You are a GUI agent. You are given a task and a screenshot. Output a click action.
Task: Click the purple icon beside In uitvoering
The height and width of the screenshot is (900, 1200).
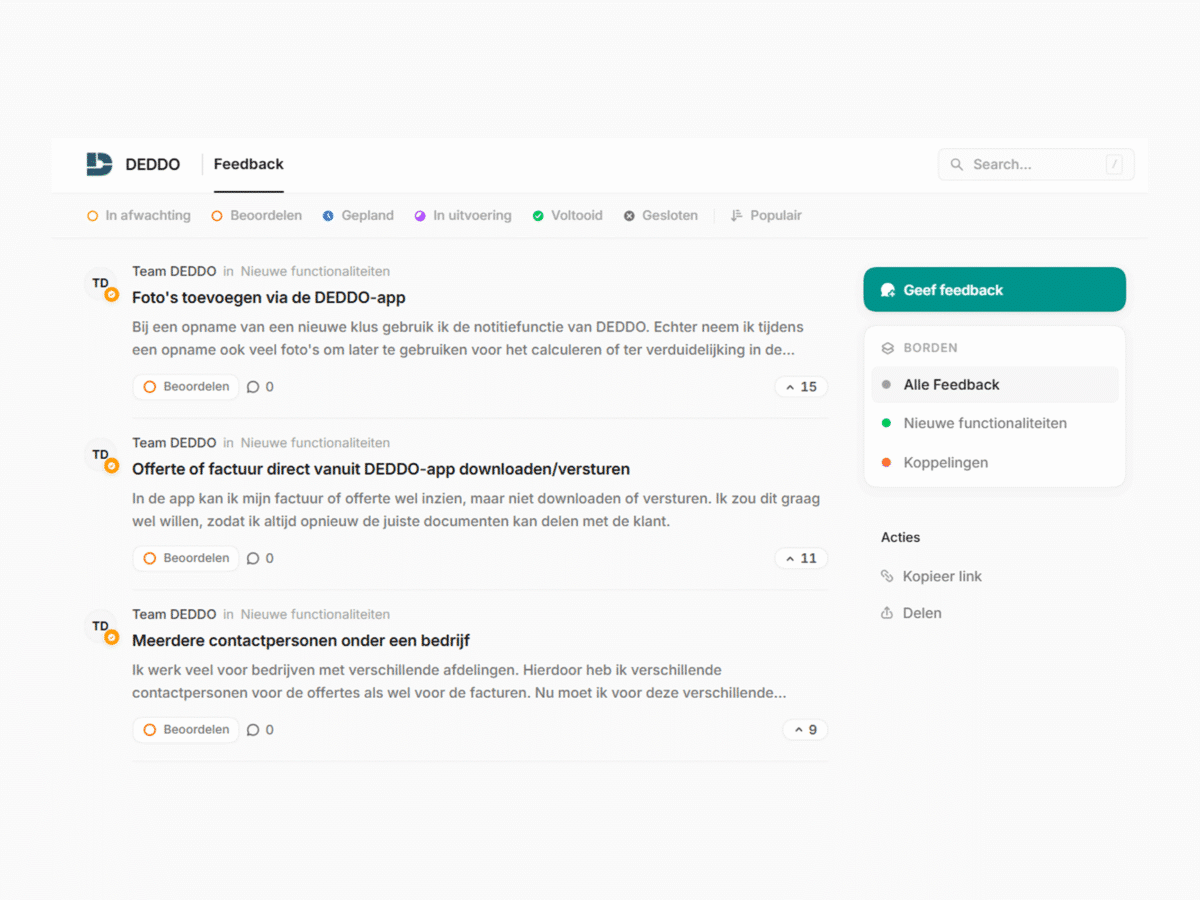pyautogui.click(x=420, y=216)
